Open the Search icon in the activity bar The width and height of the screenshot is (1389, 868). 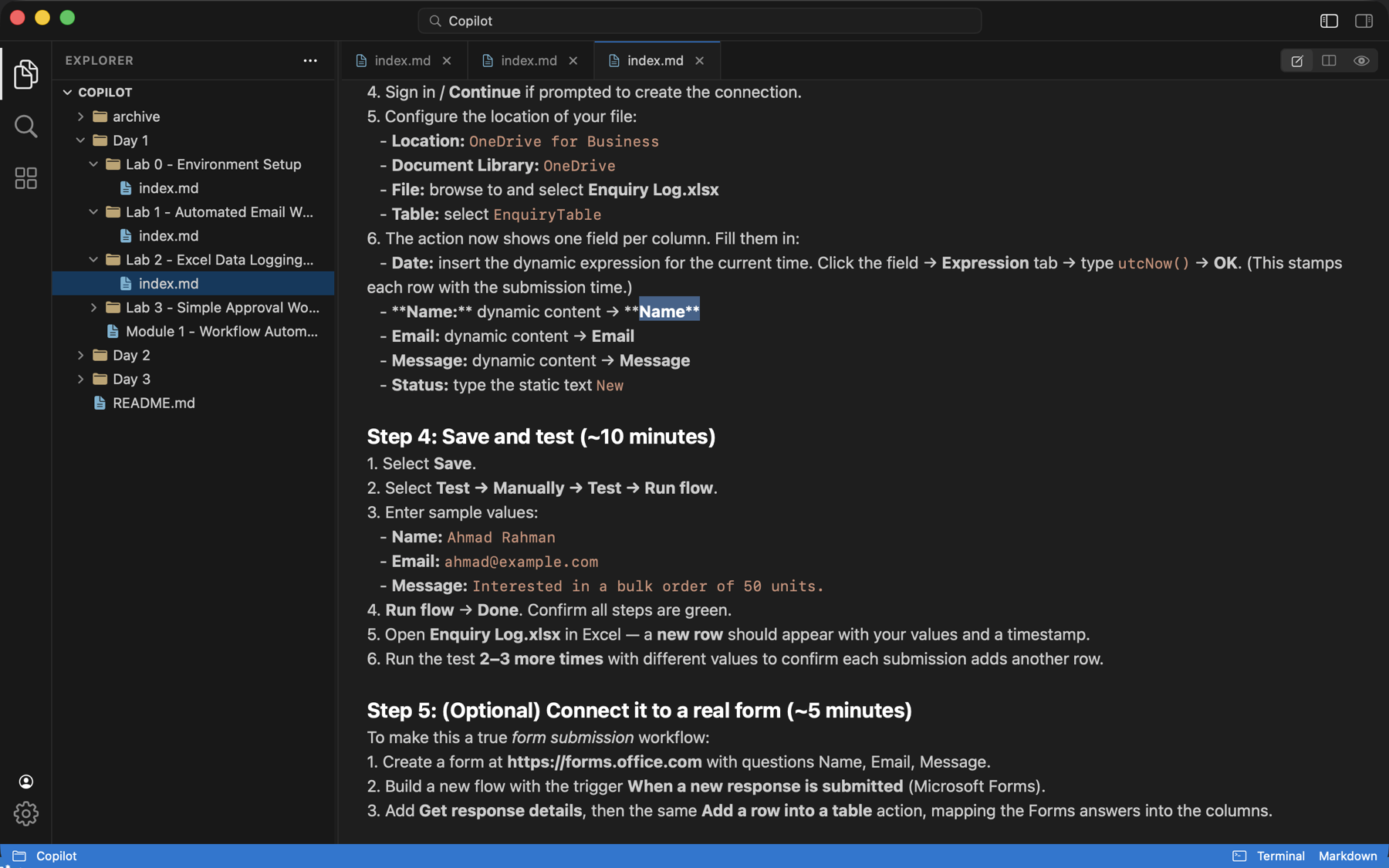pyautogui.click(x=25, y=126)
